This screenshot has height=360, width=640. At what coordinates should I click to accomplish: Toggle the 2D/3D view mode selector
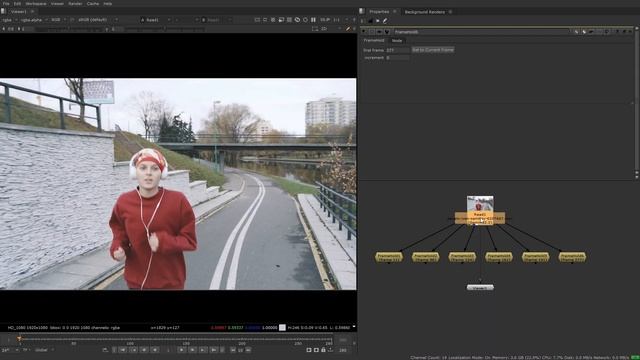[x=324, y=29]
